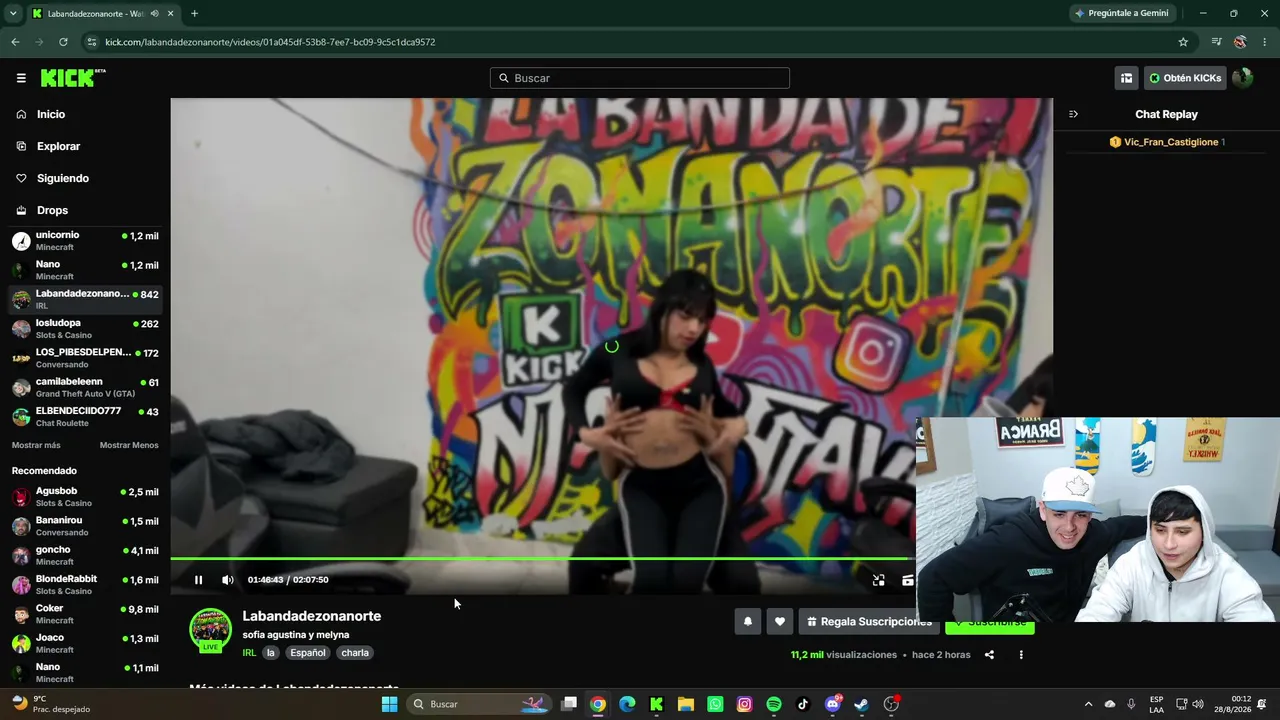Open the camilabeleenn channel in the sidebar
1280x720 pixels.
(x=85, y=387)
